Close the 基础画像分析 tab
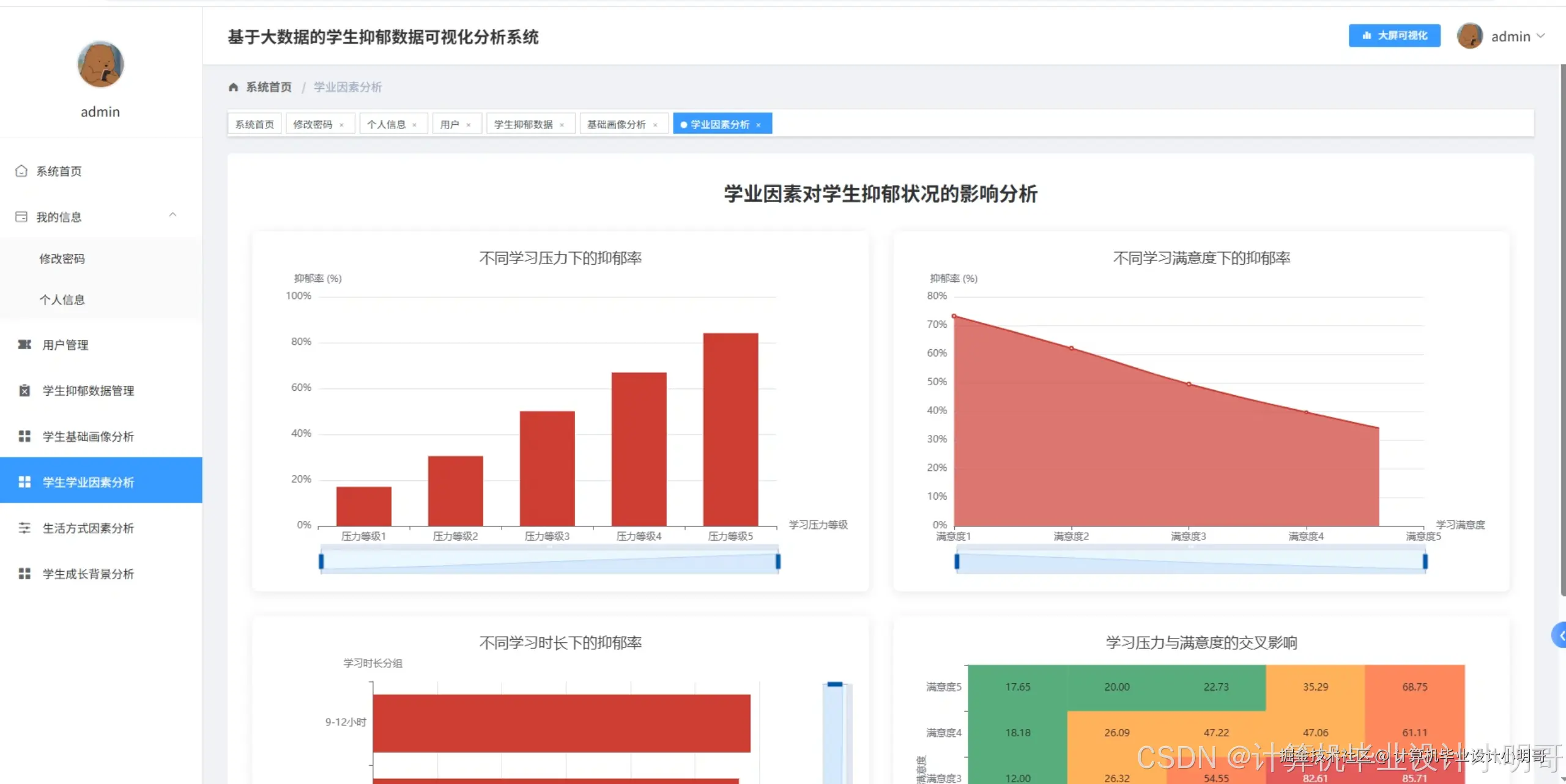 click(655, 125)
